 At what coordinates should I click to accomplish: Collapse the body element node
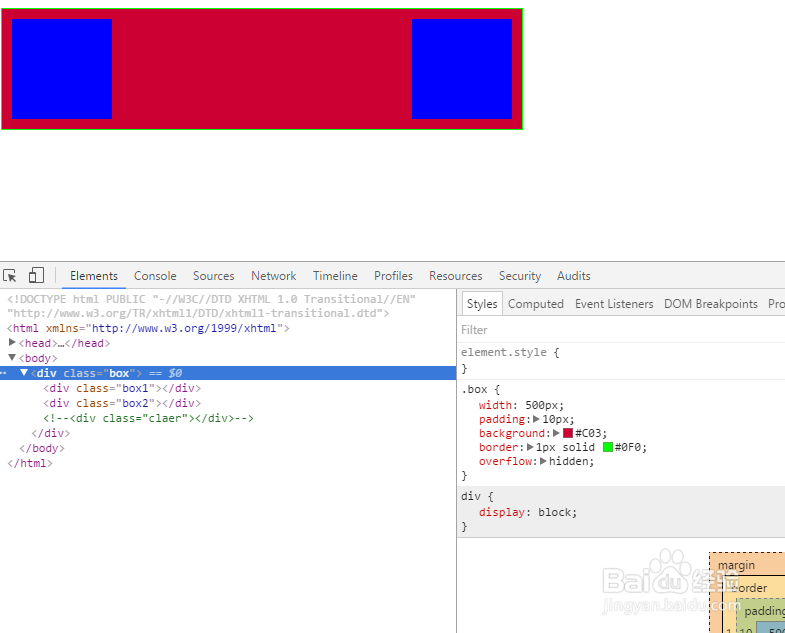[12, 358]
